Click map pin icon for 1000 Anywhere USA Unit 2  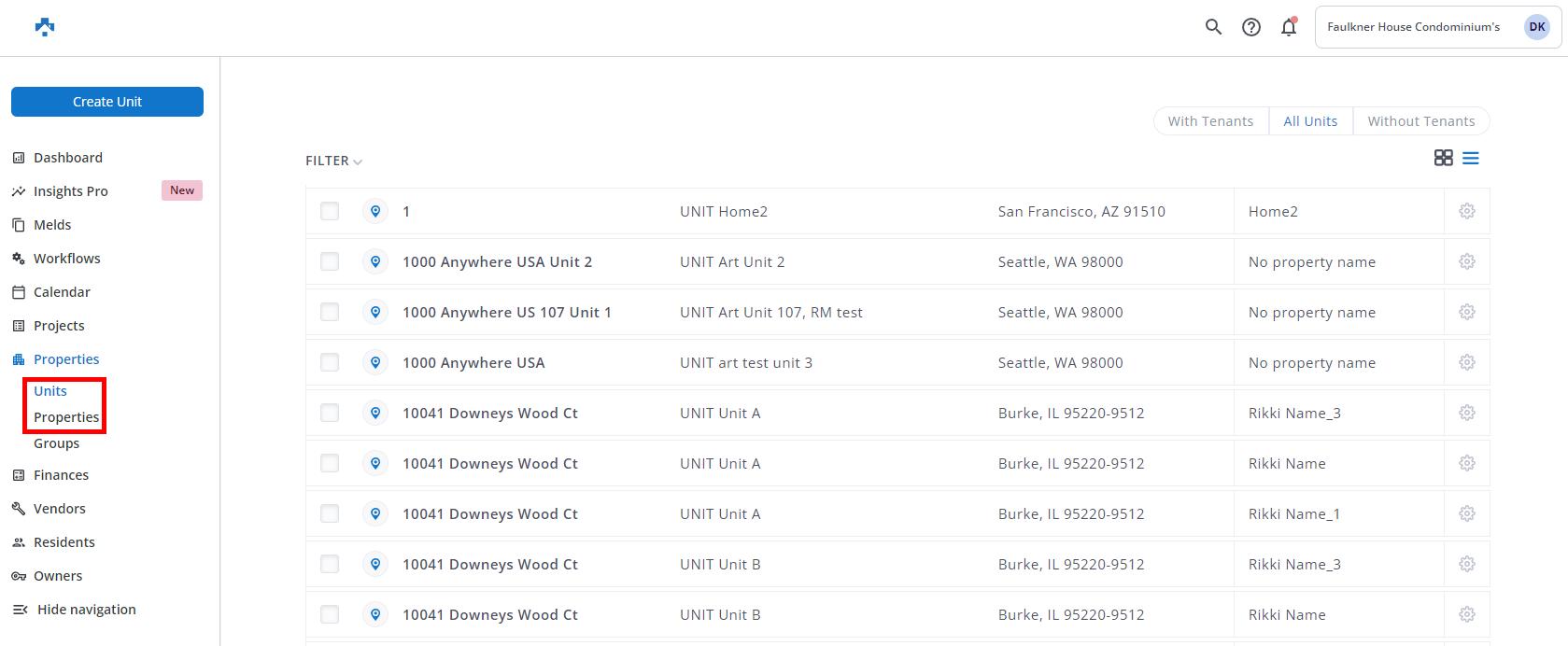[x=375, y=261]
